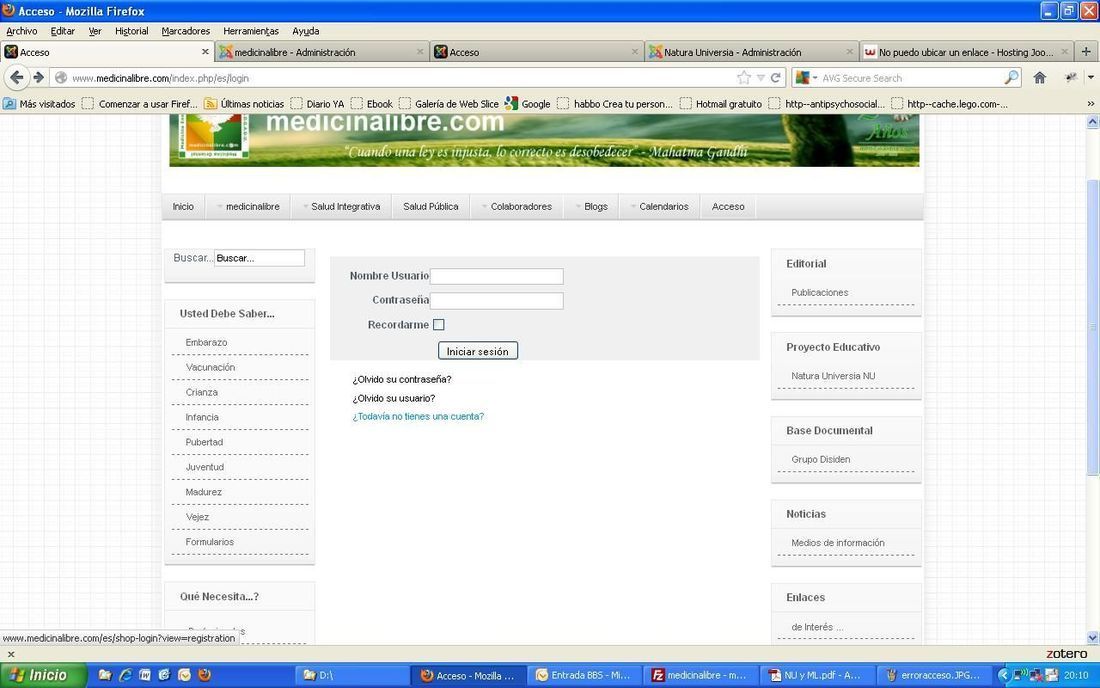Click the Nombre Usuario input field

(x=497, y=276)
